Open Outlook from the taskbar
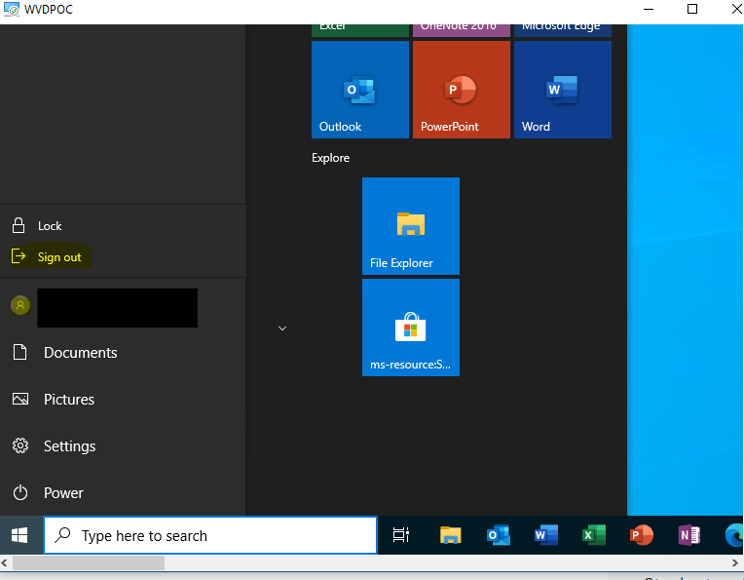Image resolution: width=744 pixels, height=580 pixels. (498, 536)
